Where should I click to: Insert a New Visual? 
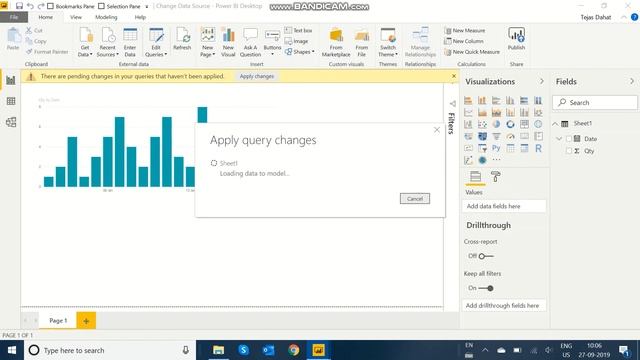[x=228, y=42]
